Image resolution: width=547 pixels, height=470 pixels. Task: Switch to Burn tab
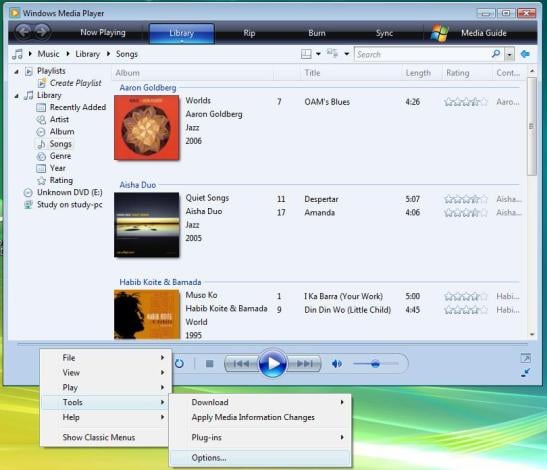click(317, 33)
